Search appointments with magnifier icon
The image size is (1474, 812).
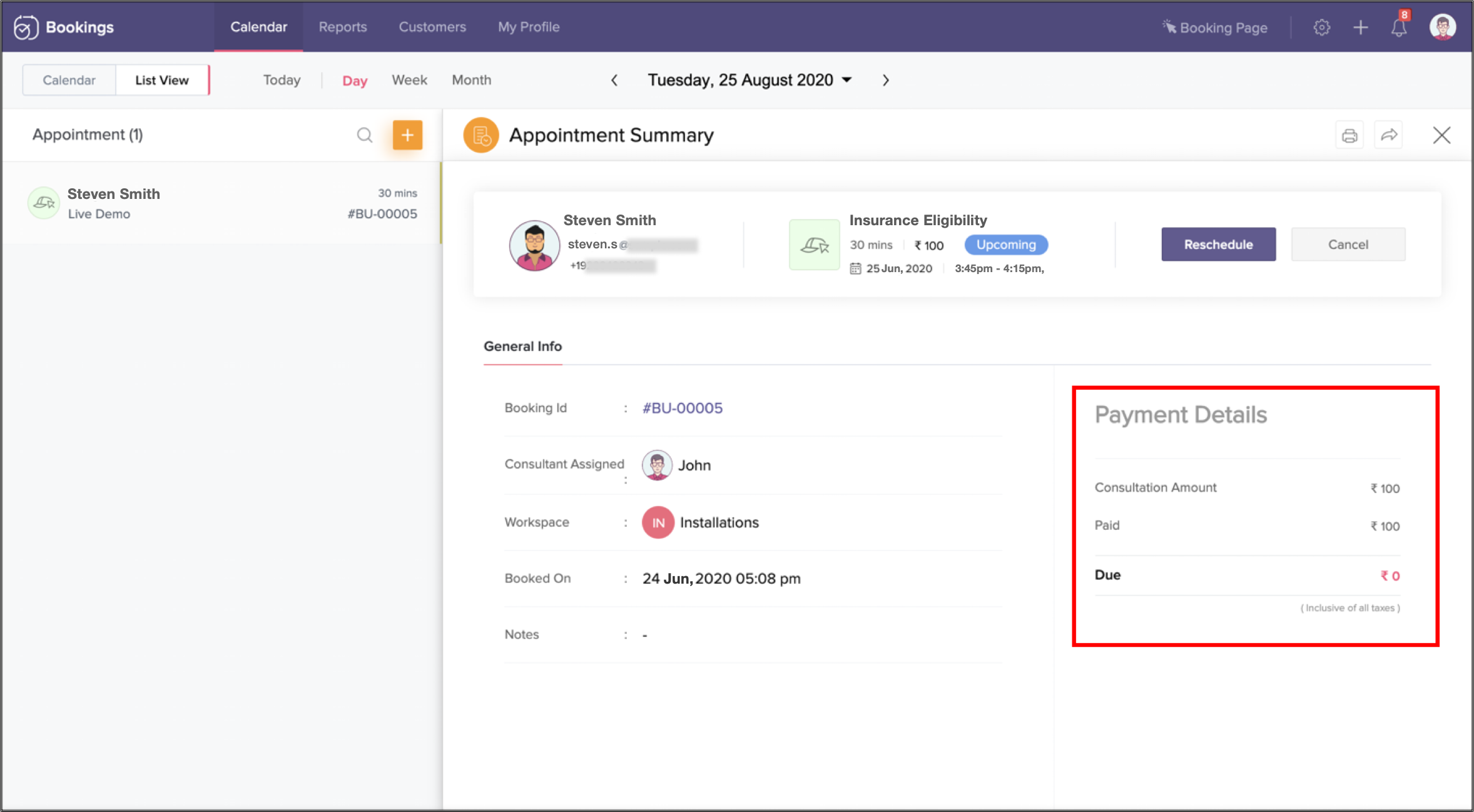point(364,135)
